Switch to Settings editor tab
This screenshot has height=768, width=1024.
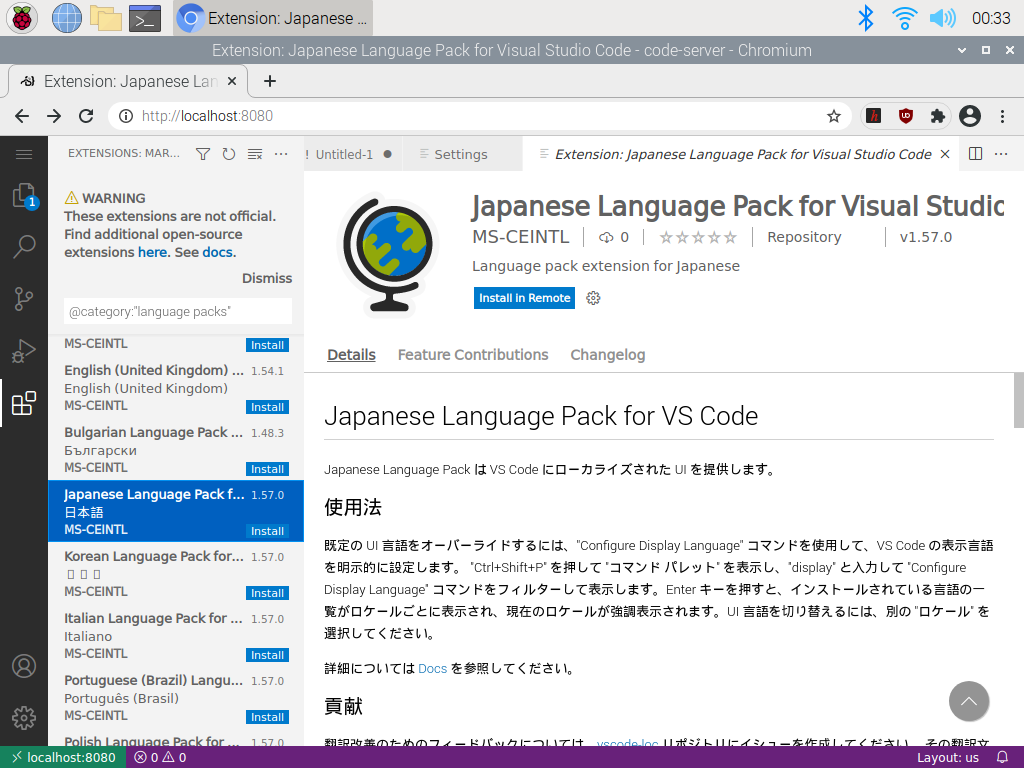pos(461,154)
